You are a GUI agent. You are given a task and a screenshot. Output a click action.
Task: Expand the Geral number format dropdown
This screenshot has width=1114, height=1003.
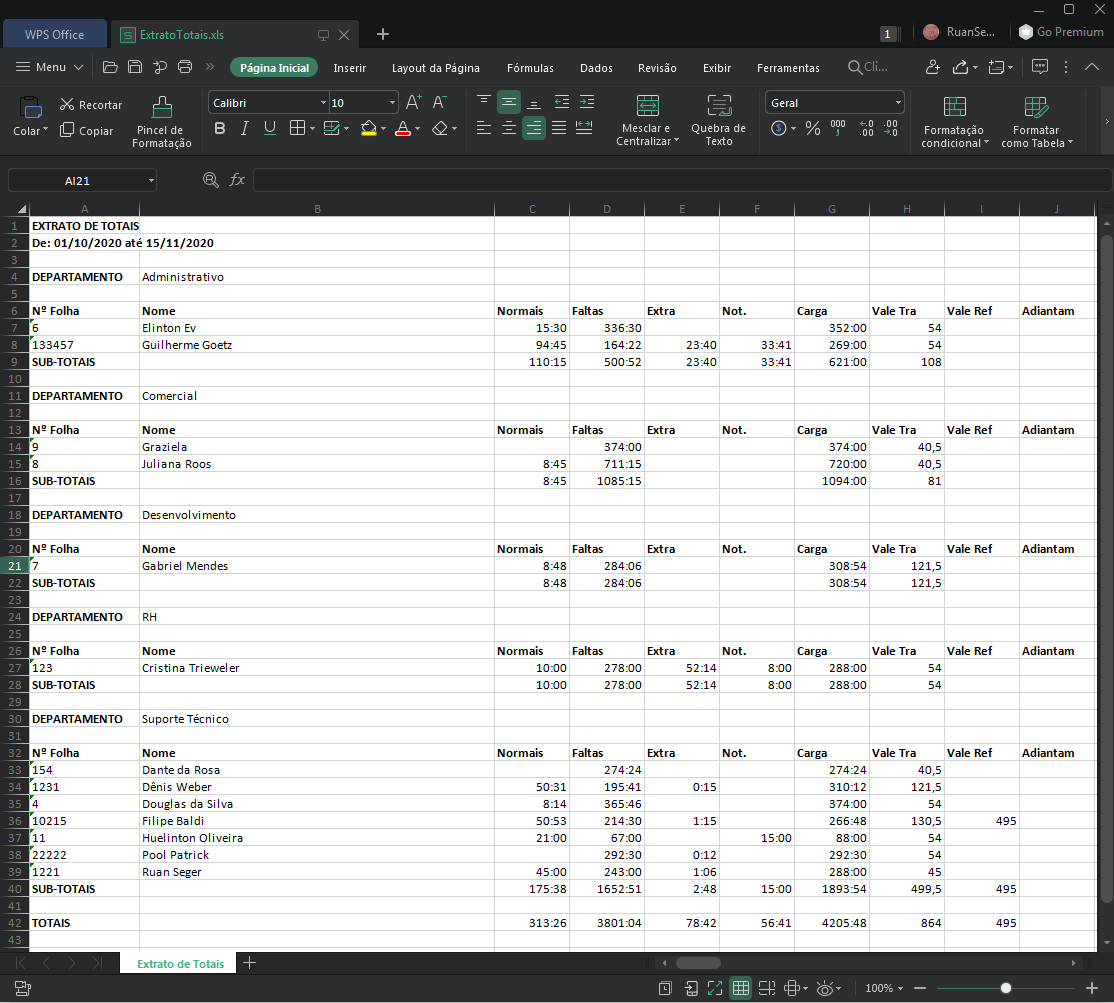pos(898,103)
